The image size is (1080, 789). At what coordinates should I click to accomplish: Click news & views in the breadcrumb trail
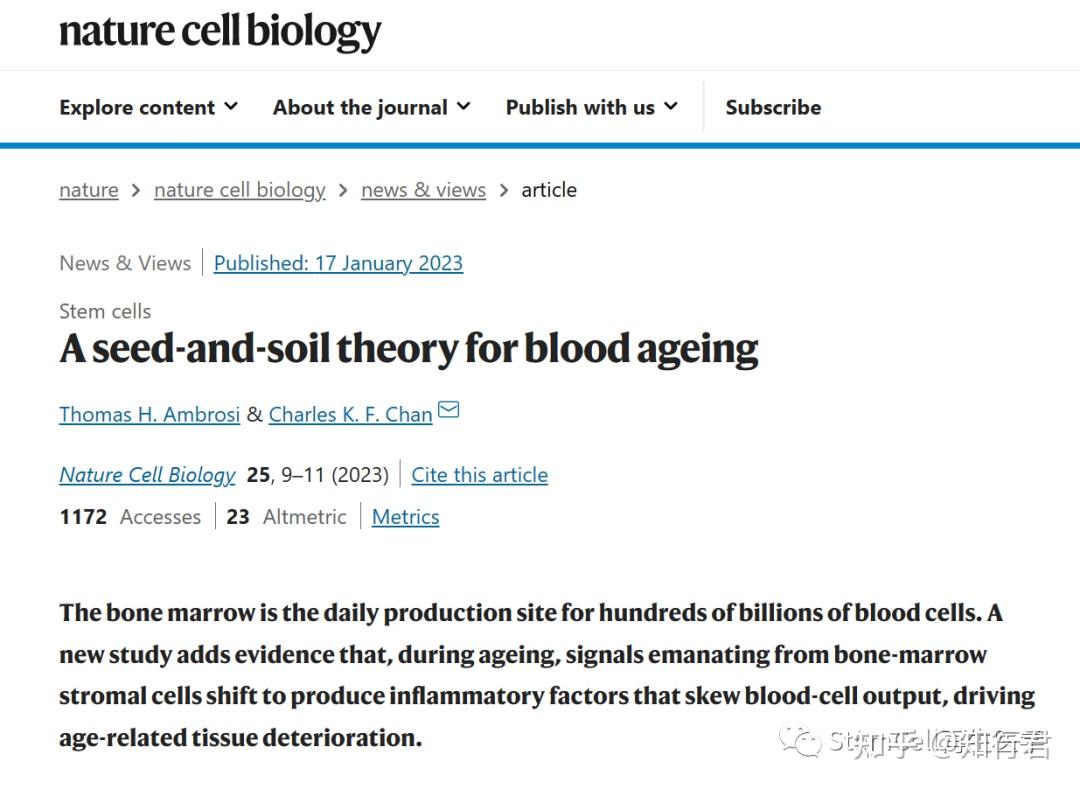coord(423,190)
